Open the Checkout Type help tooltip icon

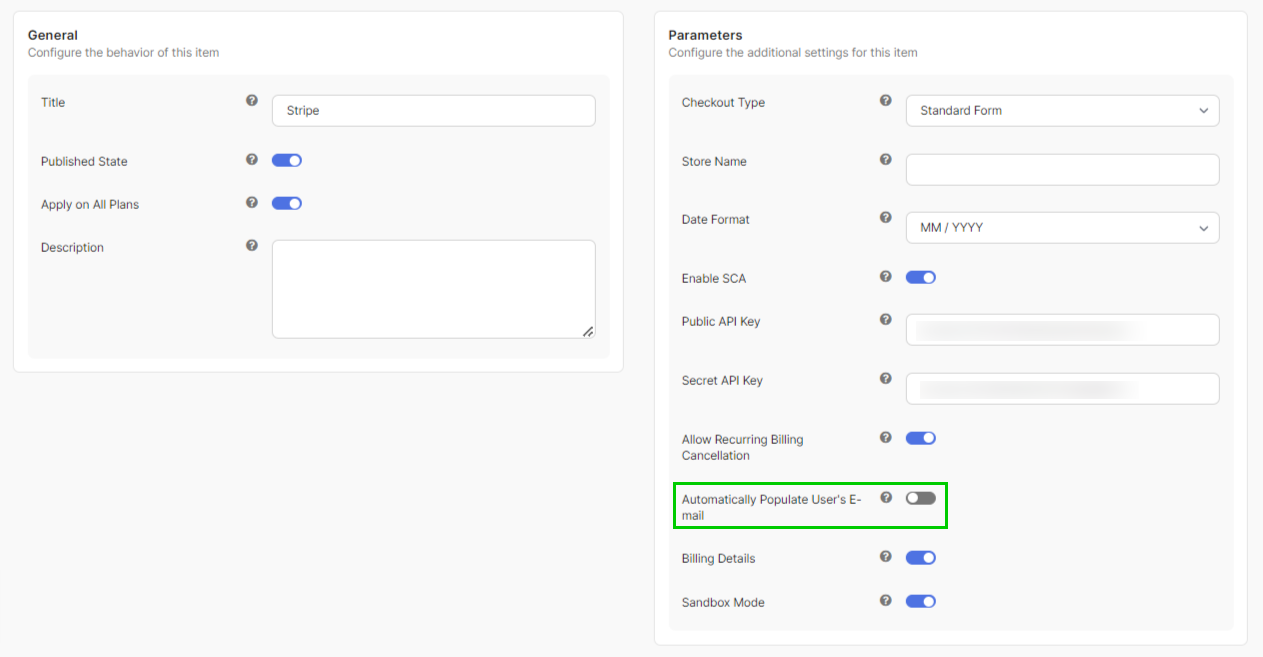886,101
